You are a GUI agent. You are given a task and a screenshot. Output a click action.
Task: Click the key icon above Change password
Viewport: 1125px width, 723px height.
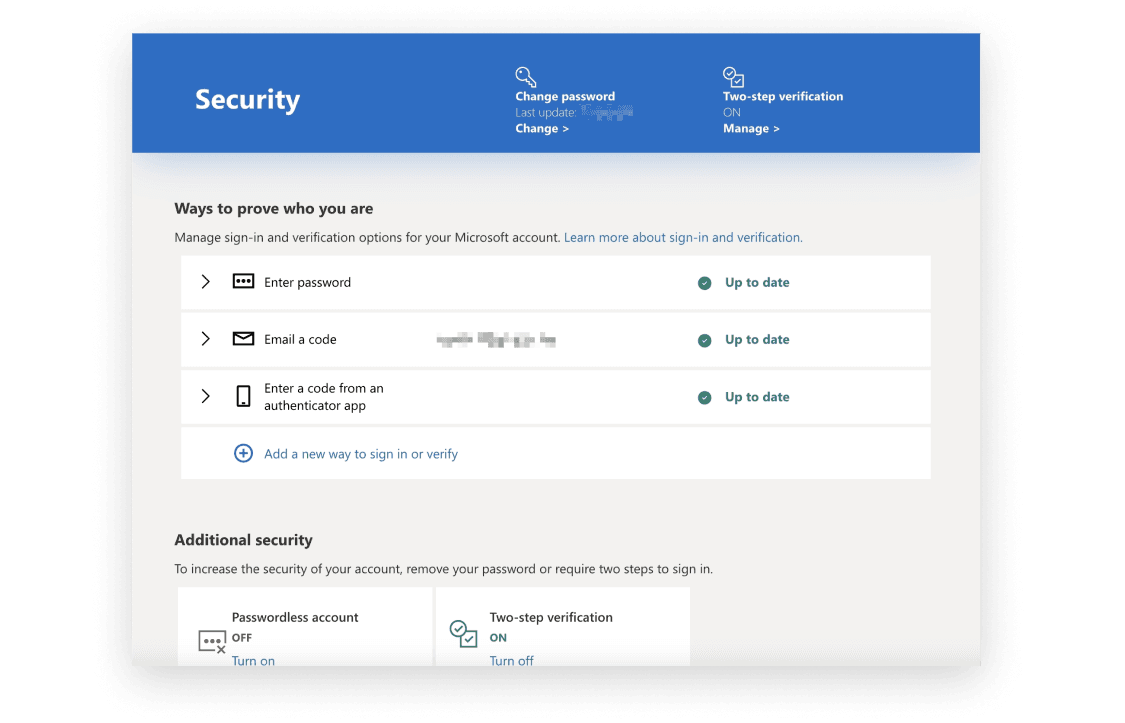526,77
